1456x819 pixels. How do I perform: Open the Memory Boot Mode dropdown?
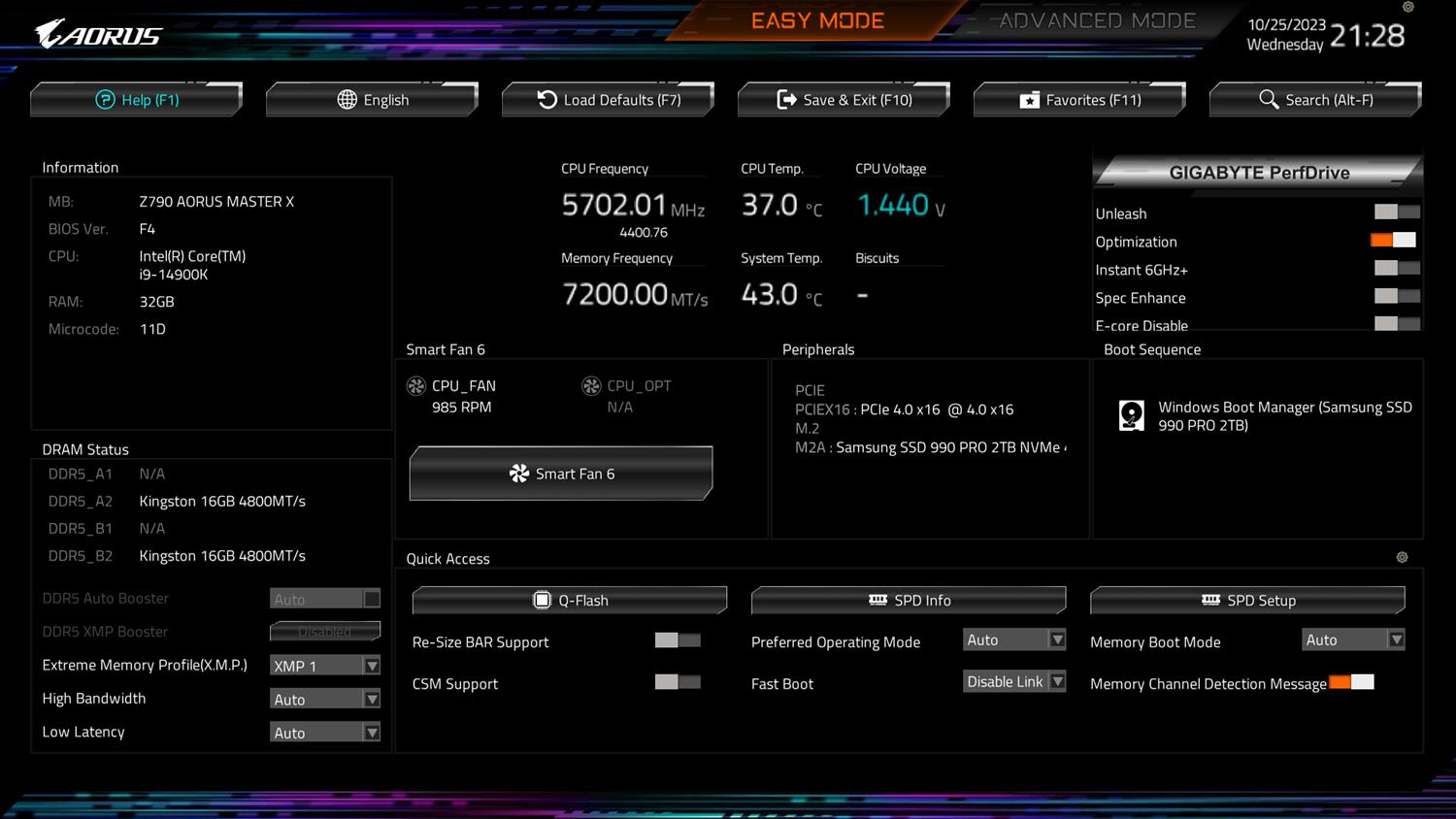(x=1353, y=639)
